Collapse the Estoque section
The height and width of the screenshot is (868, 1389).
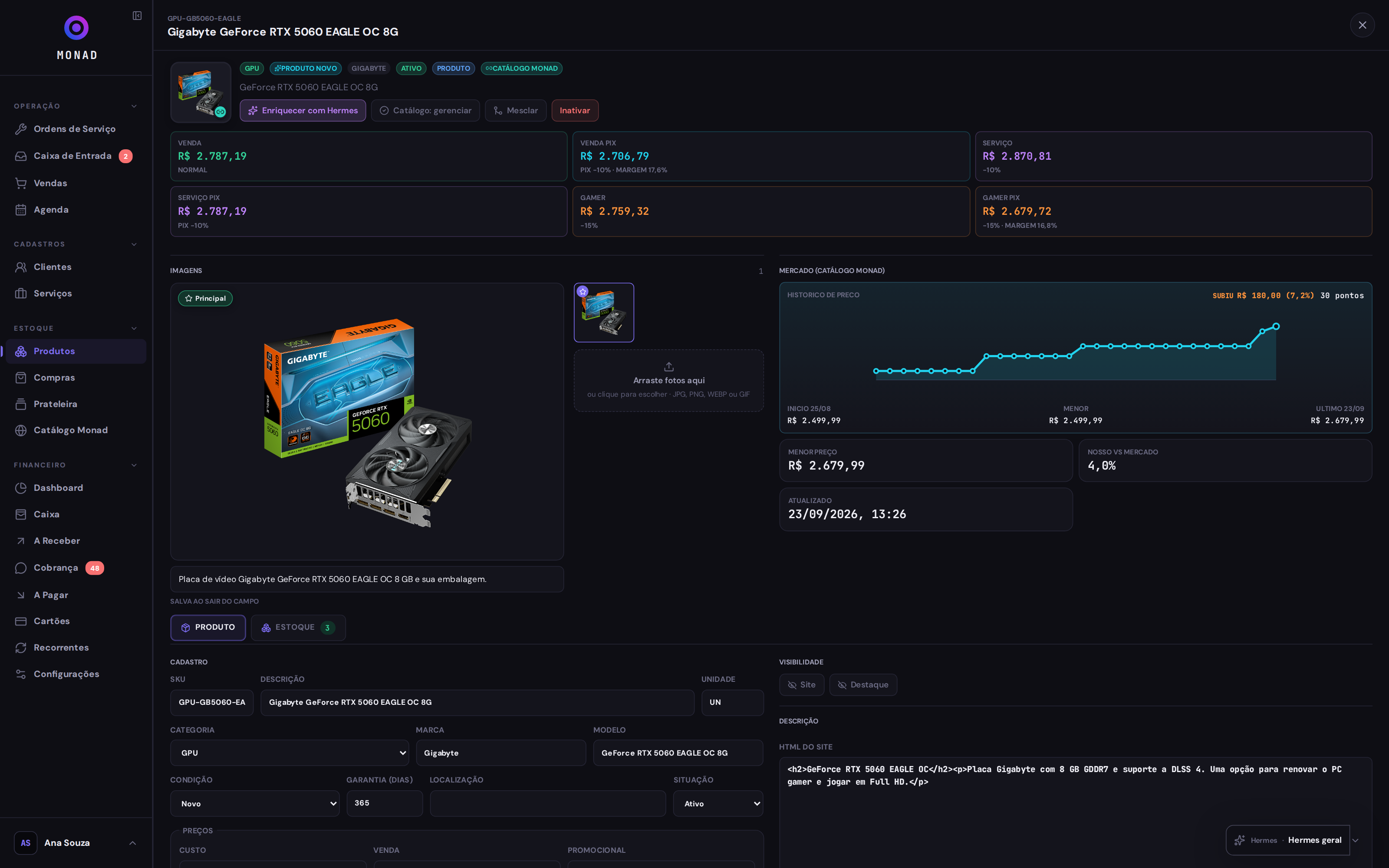[134, 329]
